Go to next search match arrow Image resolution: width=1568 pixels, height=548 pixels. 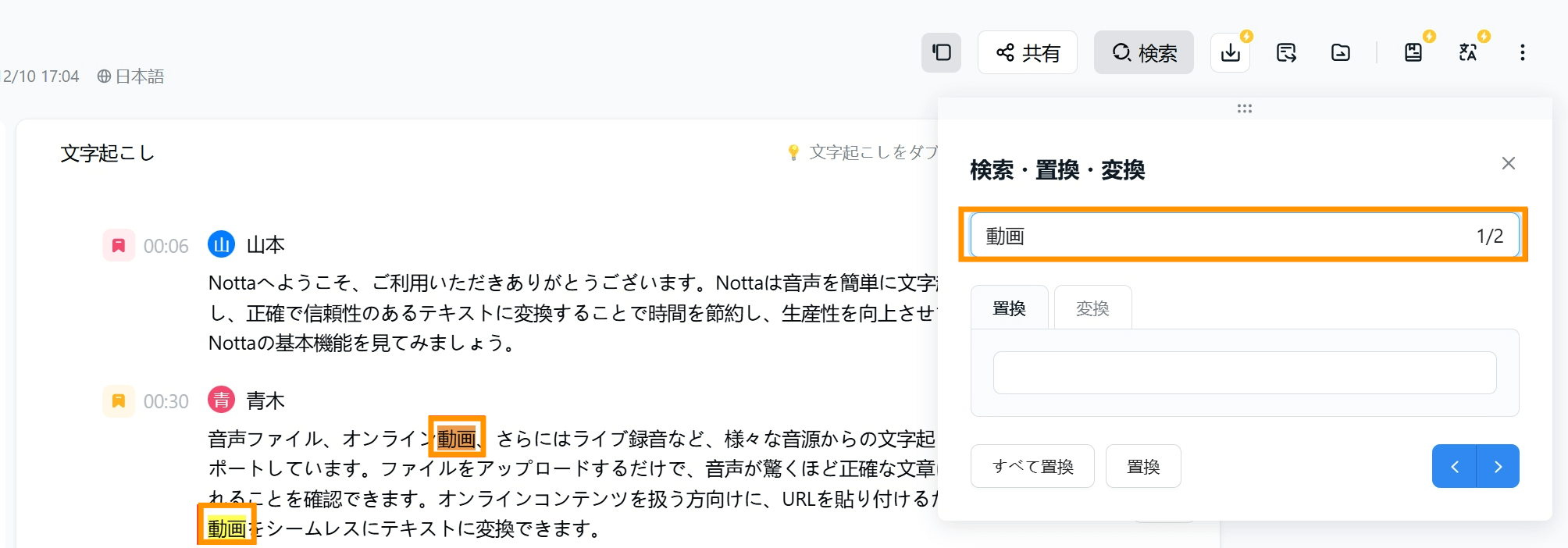(x=1498, y=466)
